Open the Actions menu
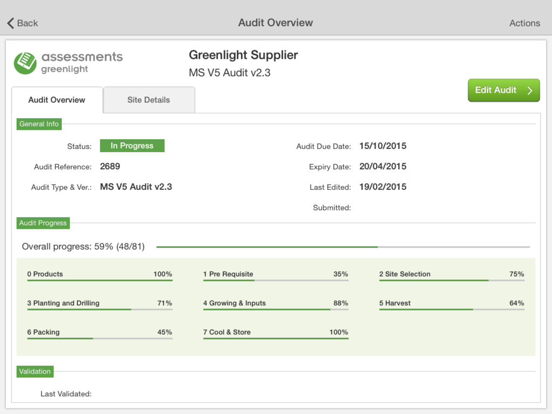Image resolution: width=552 pixels, height=414 pixels. pos(524,23)
